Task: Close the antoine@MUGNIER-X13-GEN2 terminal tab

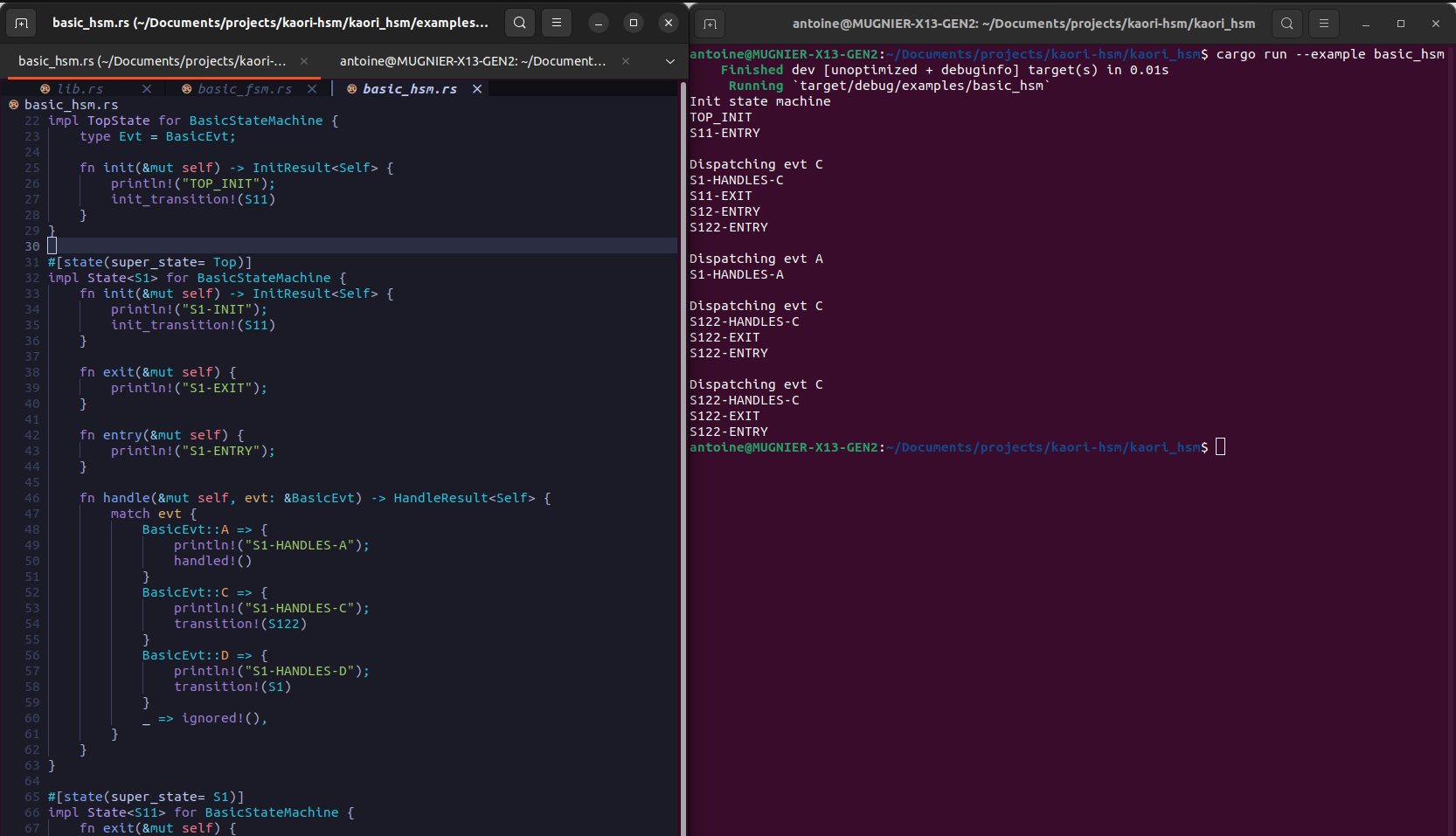Action: 626,61
